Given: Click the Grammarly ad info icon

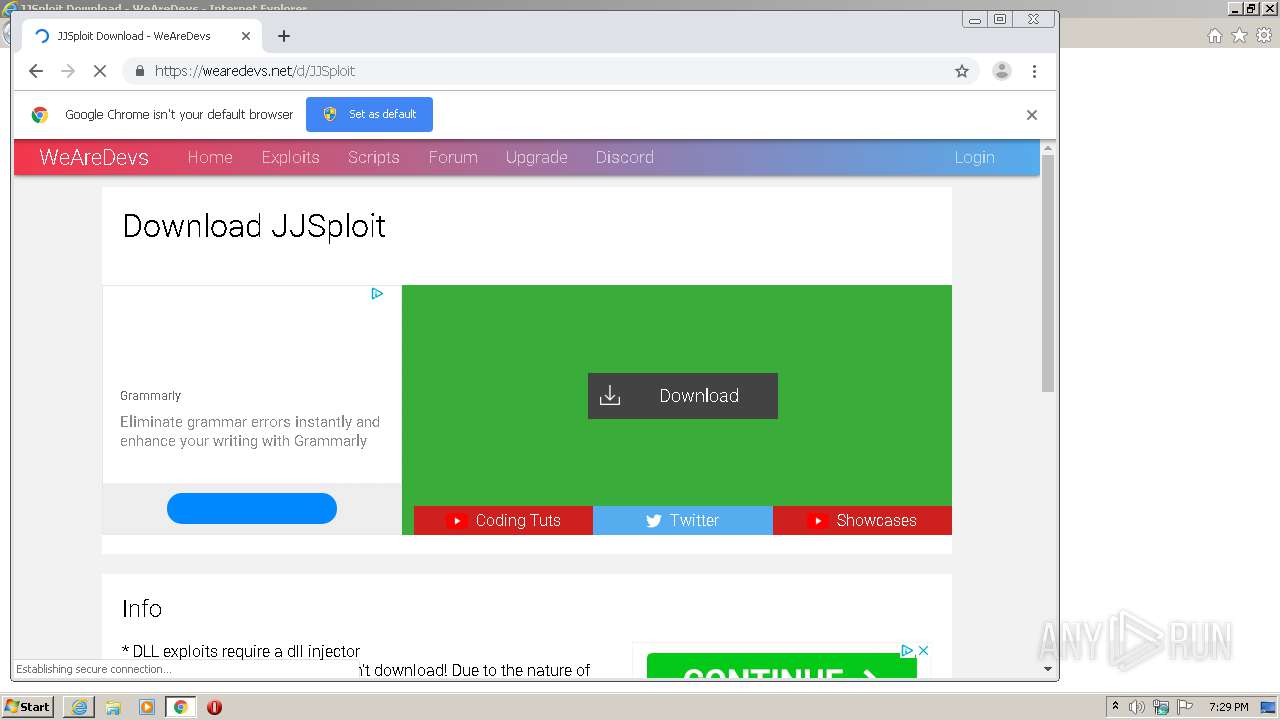Looking at the screenshot, I should click(x=377, y=293).
